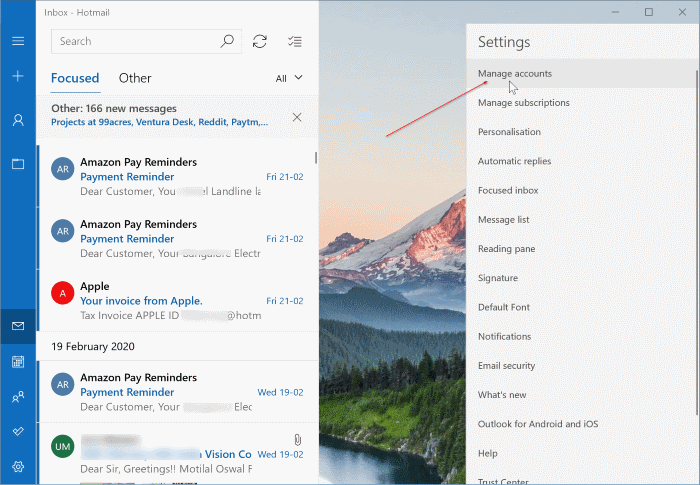Open the To Do checkmark icon

point(18,431)
